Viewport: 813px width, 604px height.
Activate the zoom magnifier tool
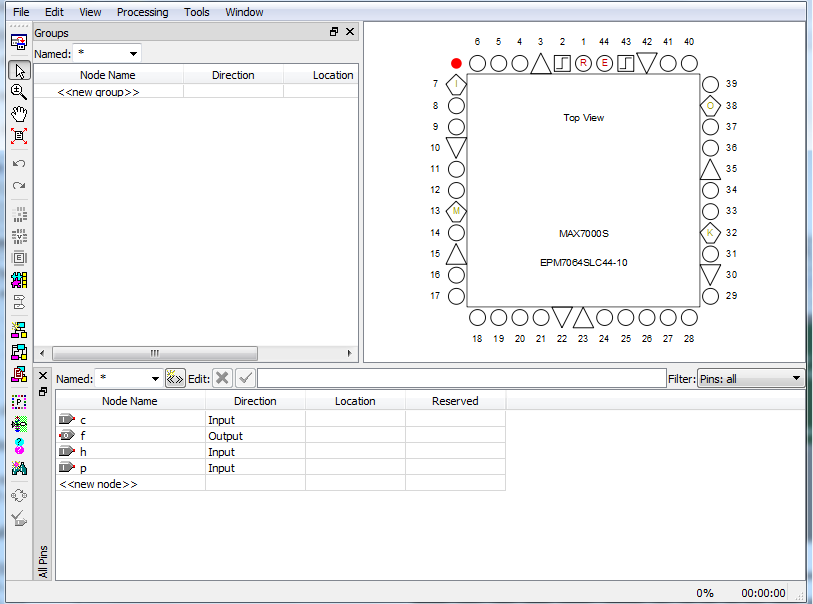(x=19, y=92)
